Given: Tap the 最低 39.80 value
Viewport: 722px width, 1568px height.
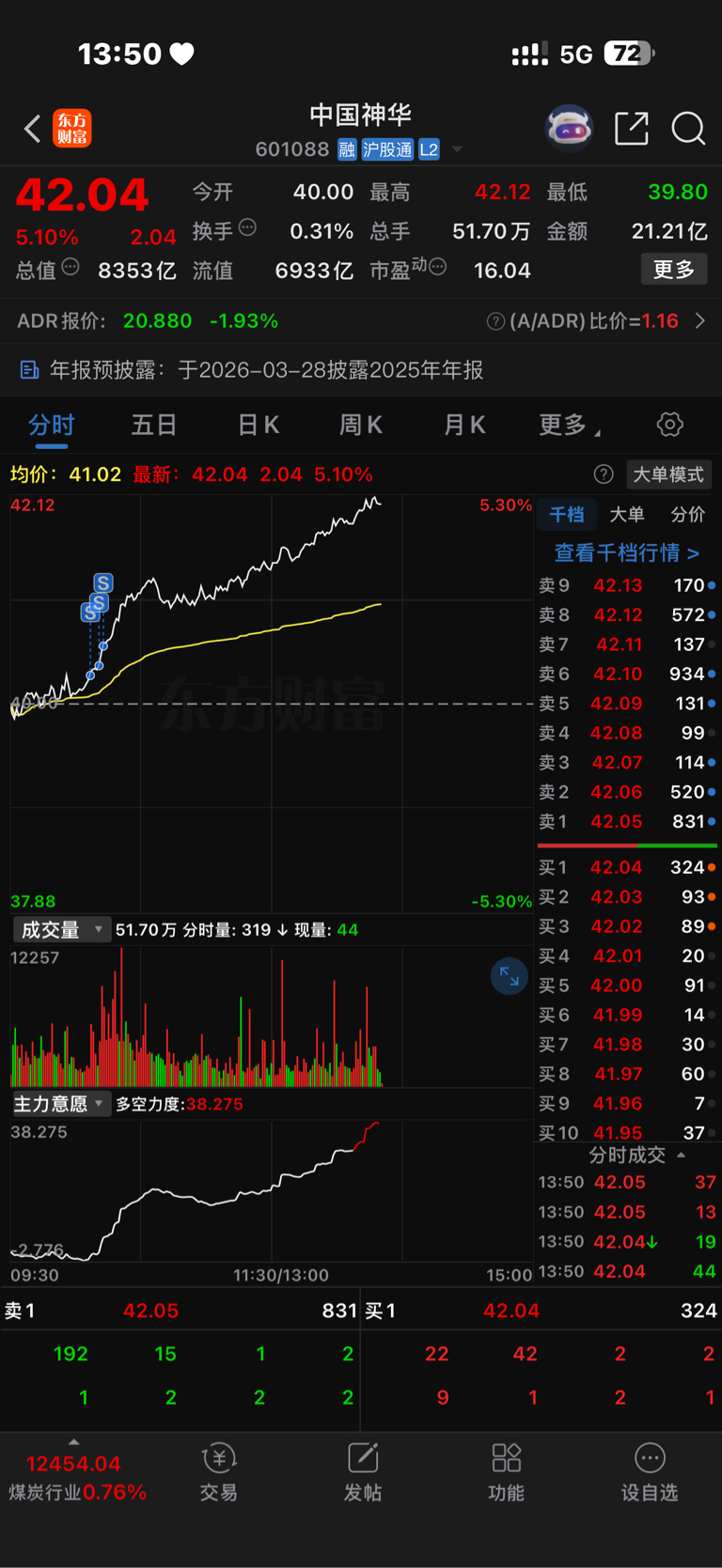Looking at the screenshot, I should tap(678, 193).
